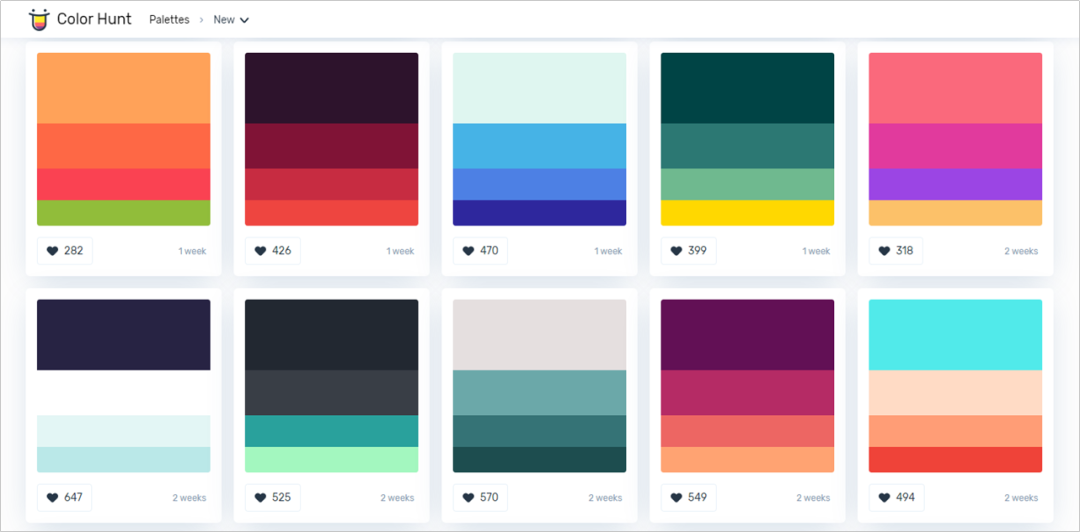Click the yellow swatch in the dark green palette
Viewport: 1080px width, 532px height.
coord(747,213)
